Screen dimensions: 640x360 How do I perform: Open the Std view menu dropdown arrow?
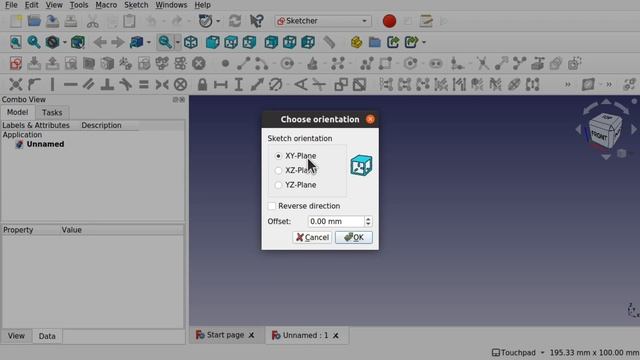click(149, 42)
